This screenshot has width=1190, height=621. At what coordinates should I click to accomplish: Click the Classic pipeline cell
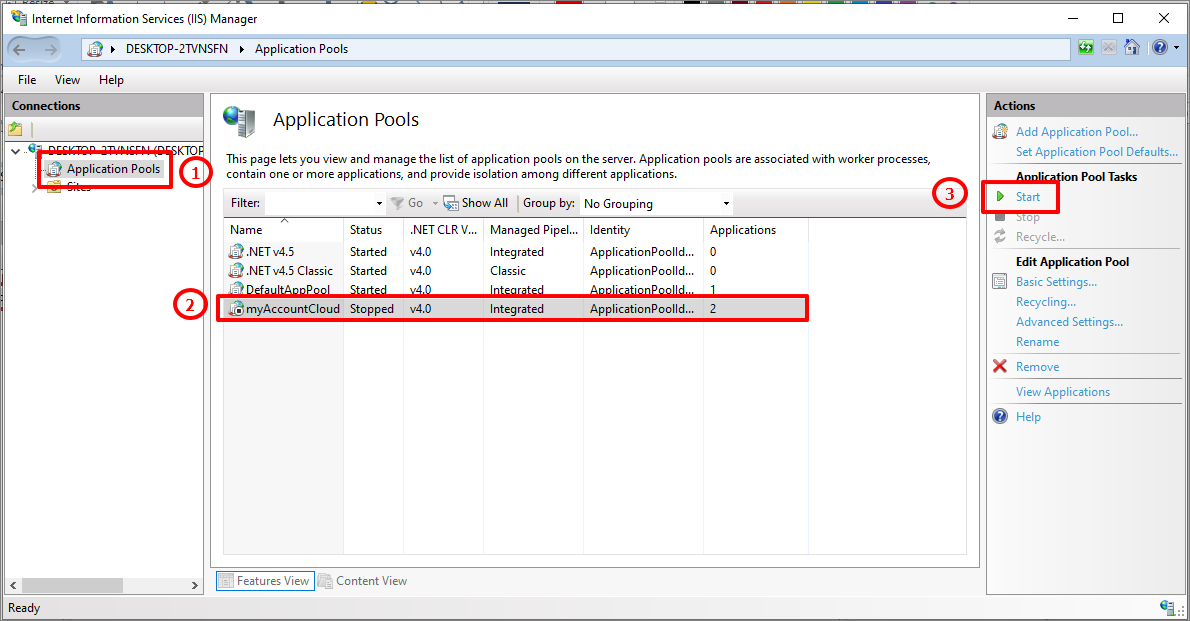click(x=508, y=271)
